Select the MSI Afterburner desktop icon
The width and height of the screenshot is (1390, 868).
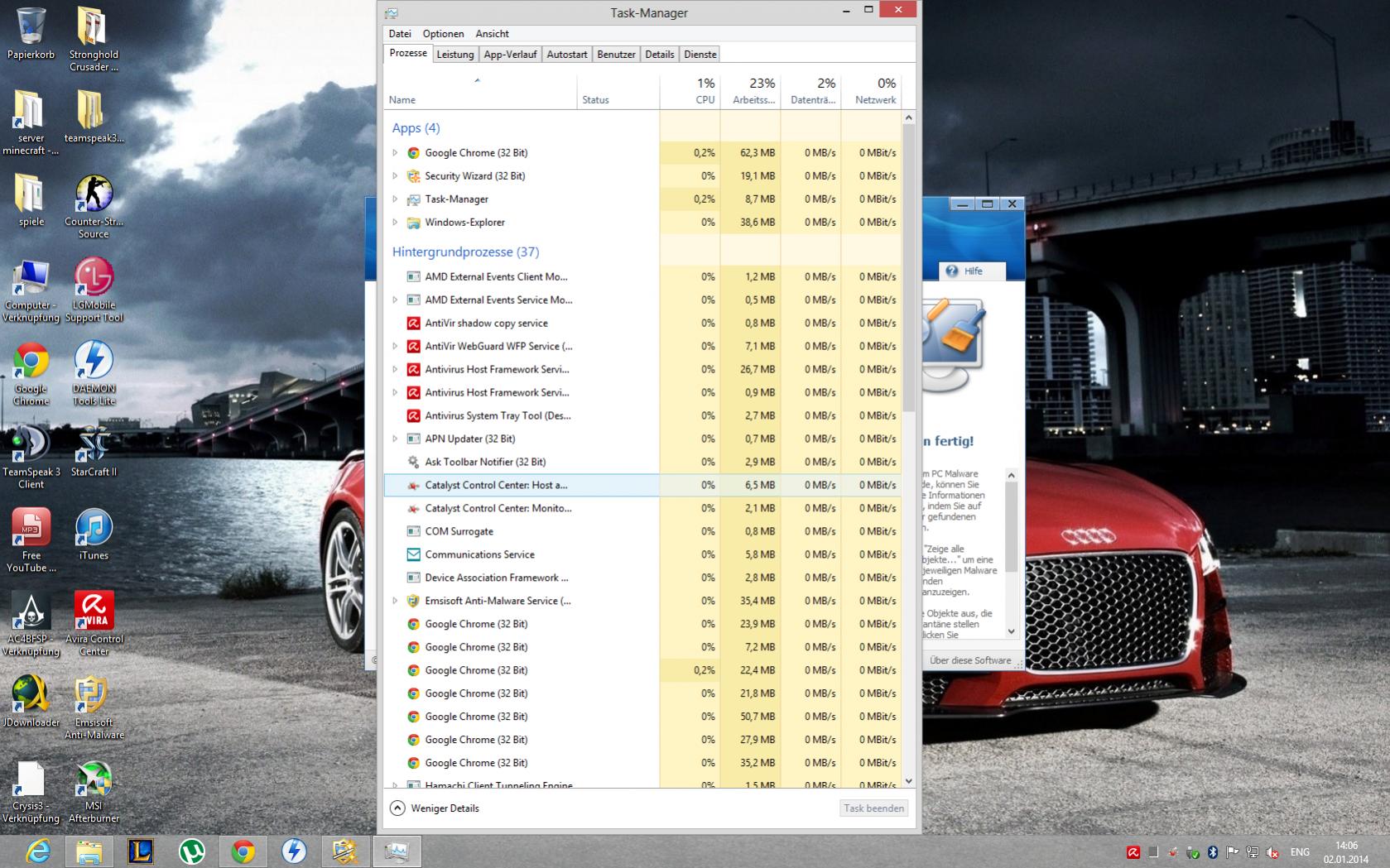click(x=93, y=790)
